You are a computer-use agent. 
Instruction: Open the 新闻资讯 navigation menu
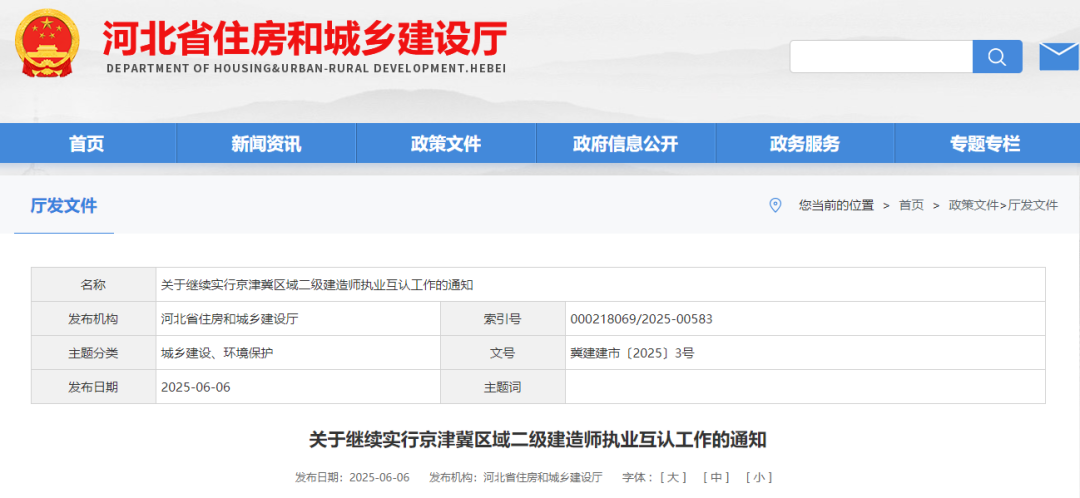click(266, 143)
